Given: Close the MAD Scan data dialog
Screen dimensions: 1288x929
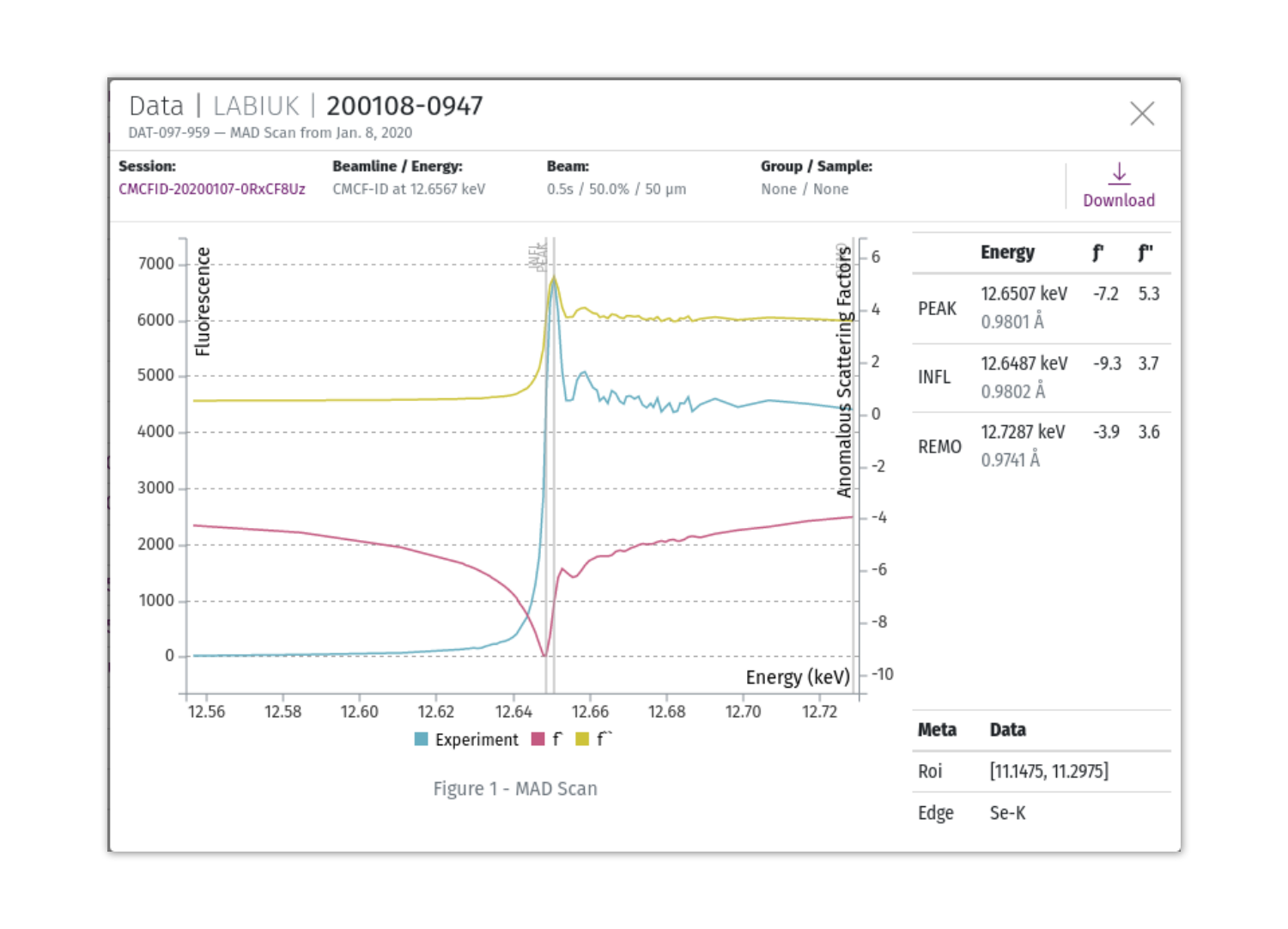Looking at the screenshot, I should pos(1142,113).
